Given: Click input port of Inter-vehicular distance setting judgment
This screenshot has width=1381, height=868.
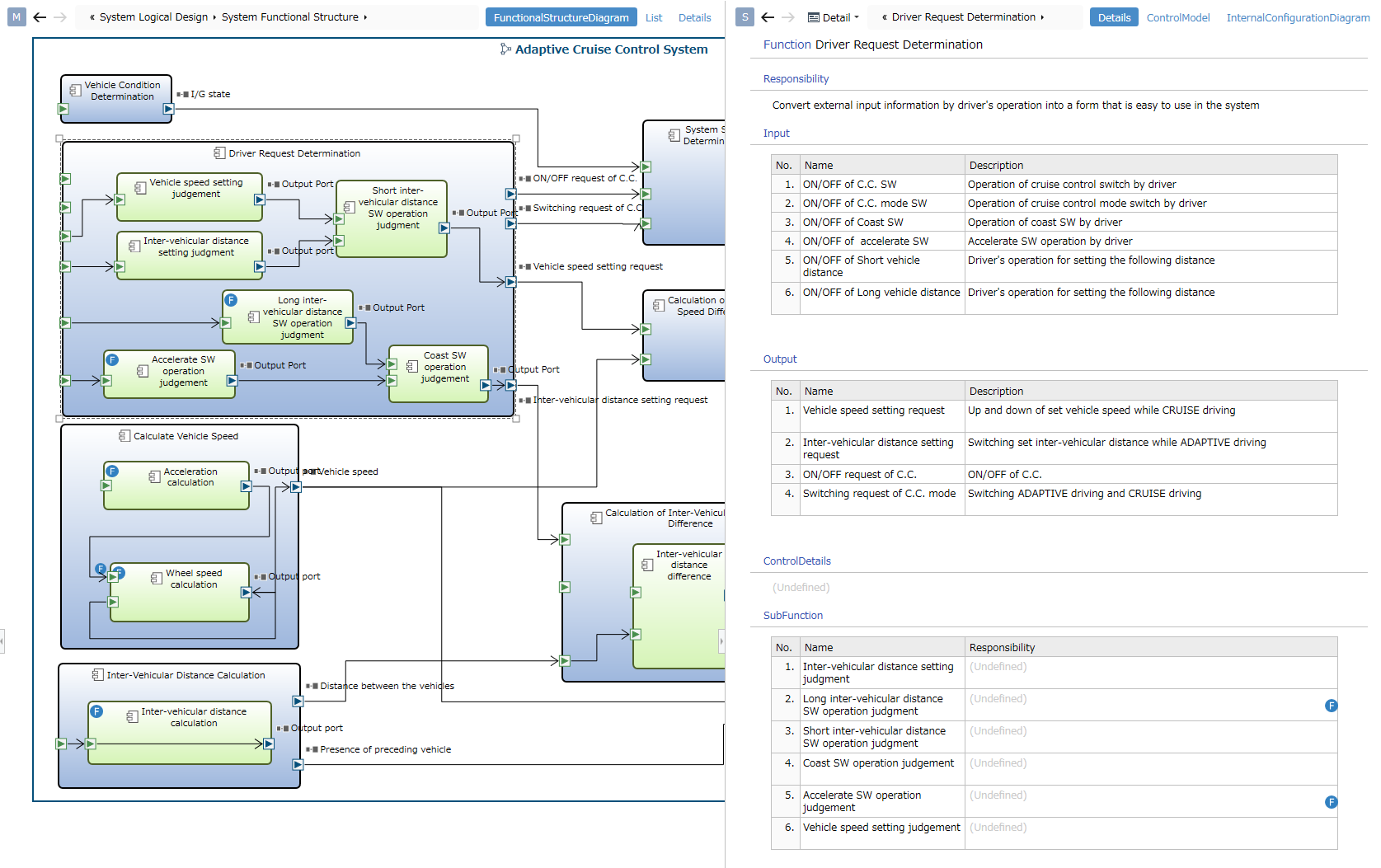Looking at the screenshot, I should coord(120,266).
